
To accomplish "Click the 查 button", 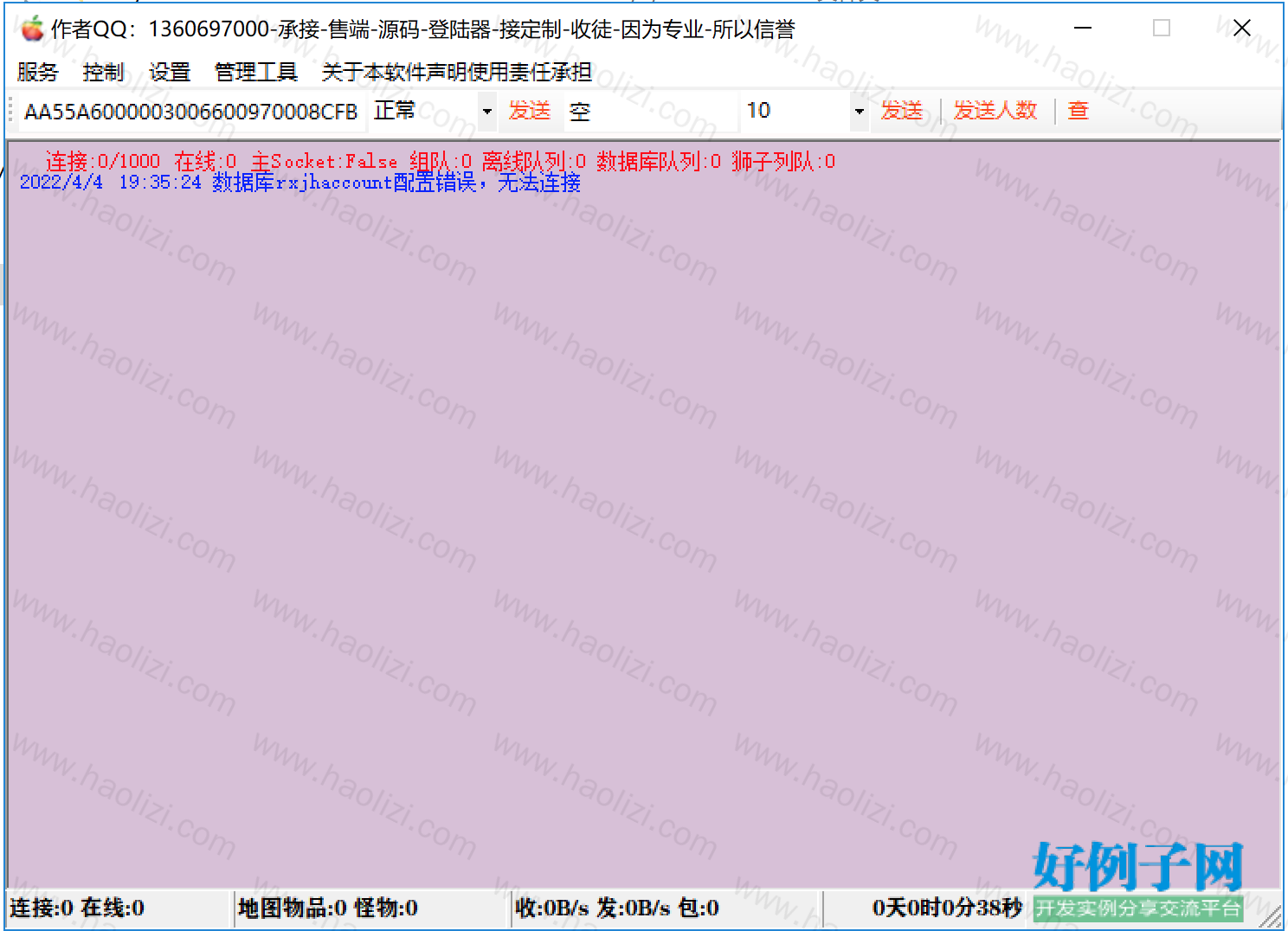I will coord(1078,111).
